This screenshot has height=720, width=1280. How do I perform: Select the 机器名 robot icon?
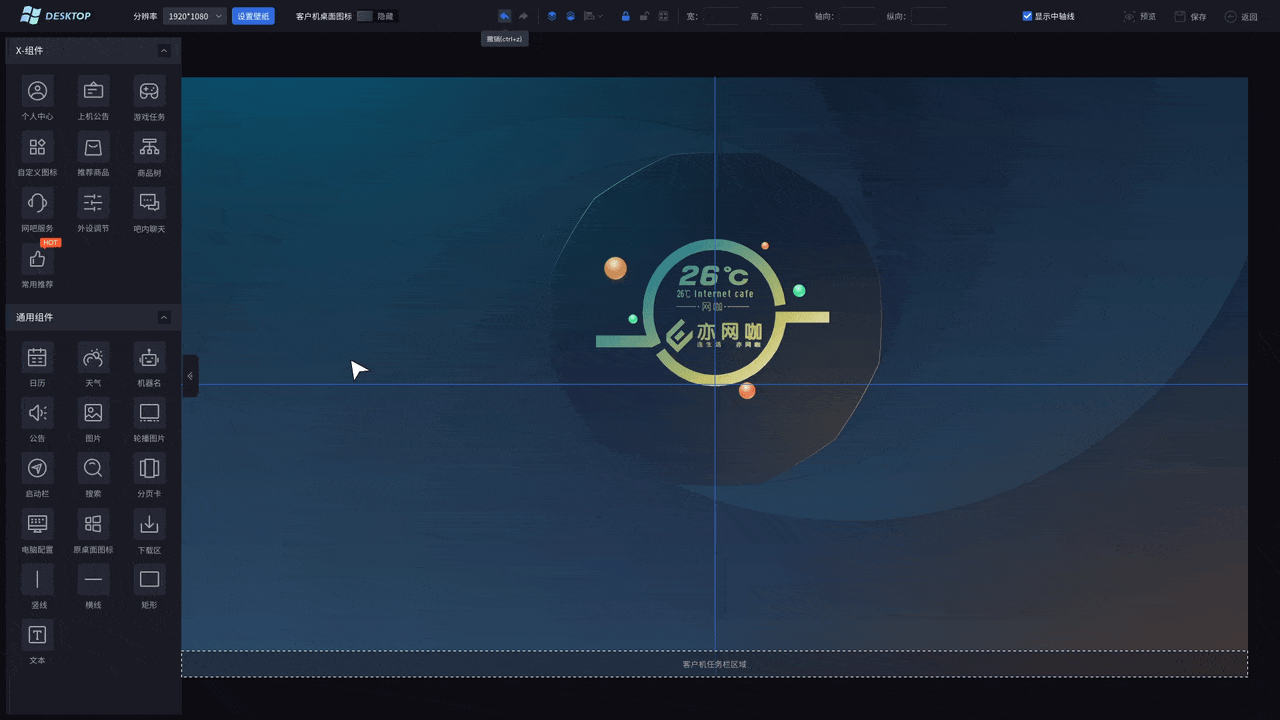tap(149, 357)
